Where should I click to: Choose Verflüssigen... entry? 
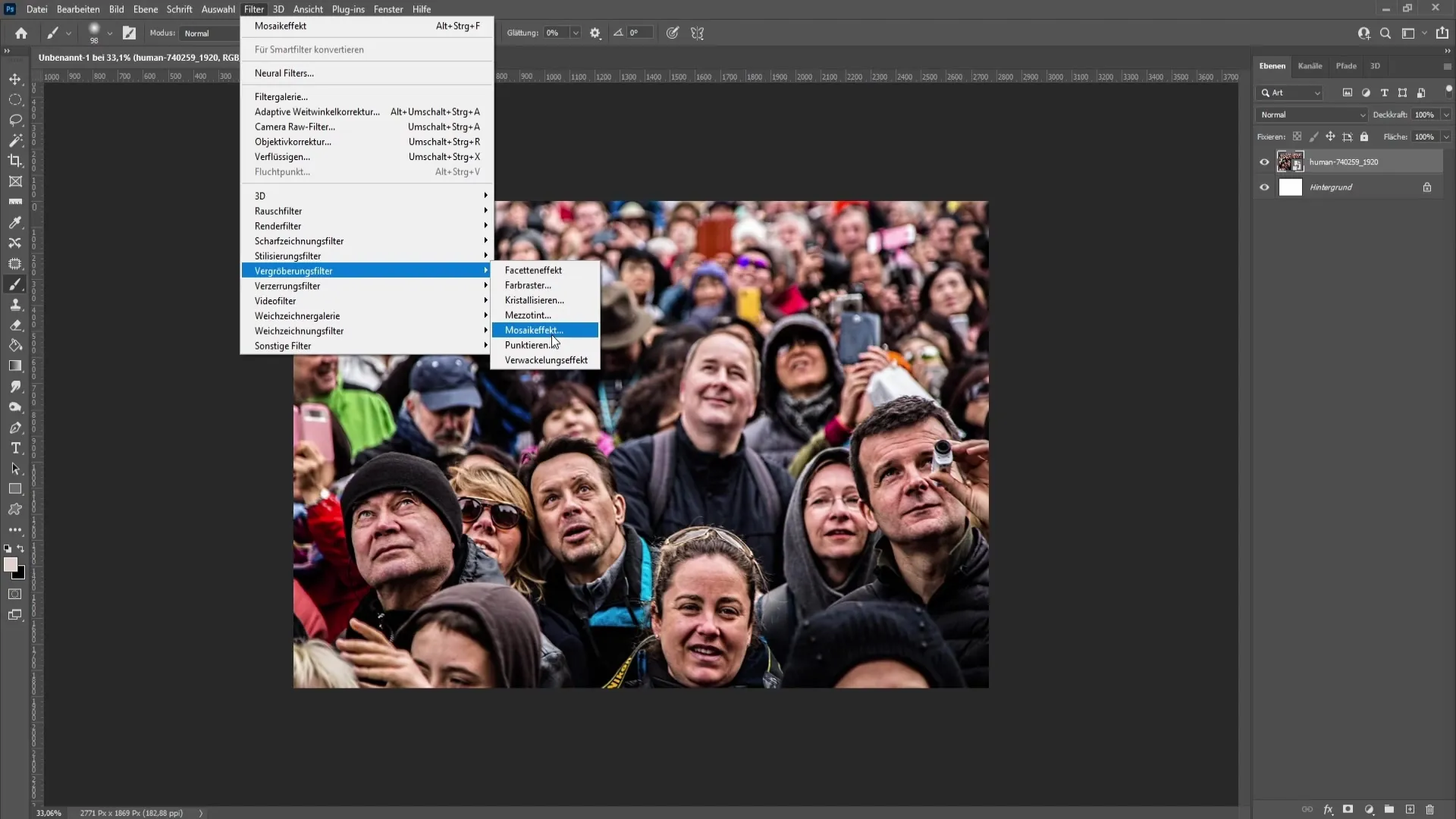[x=367, y=157]
